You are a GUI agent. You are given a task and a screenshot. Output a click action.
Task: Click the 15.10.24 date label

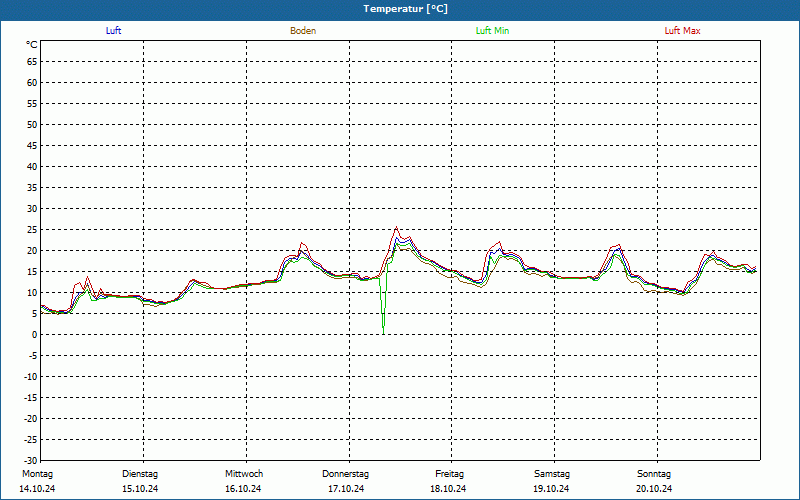coord(140,489)
